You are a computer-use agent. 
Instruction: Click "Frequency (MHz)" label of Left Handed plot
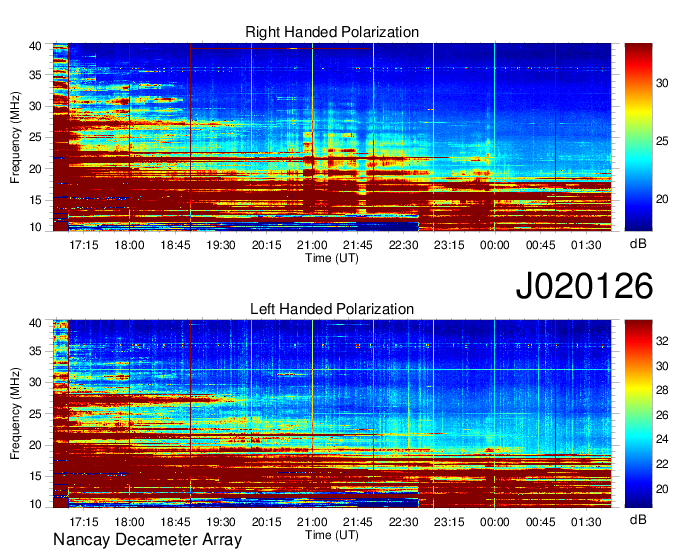coord(15,414)
